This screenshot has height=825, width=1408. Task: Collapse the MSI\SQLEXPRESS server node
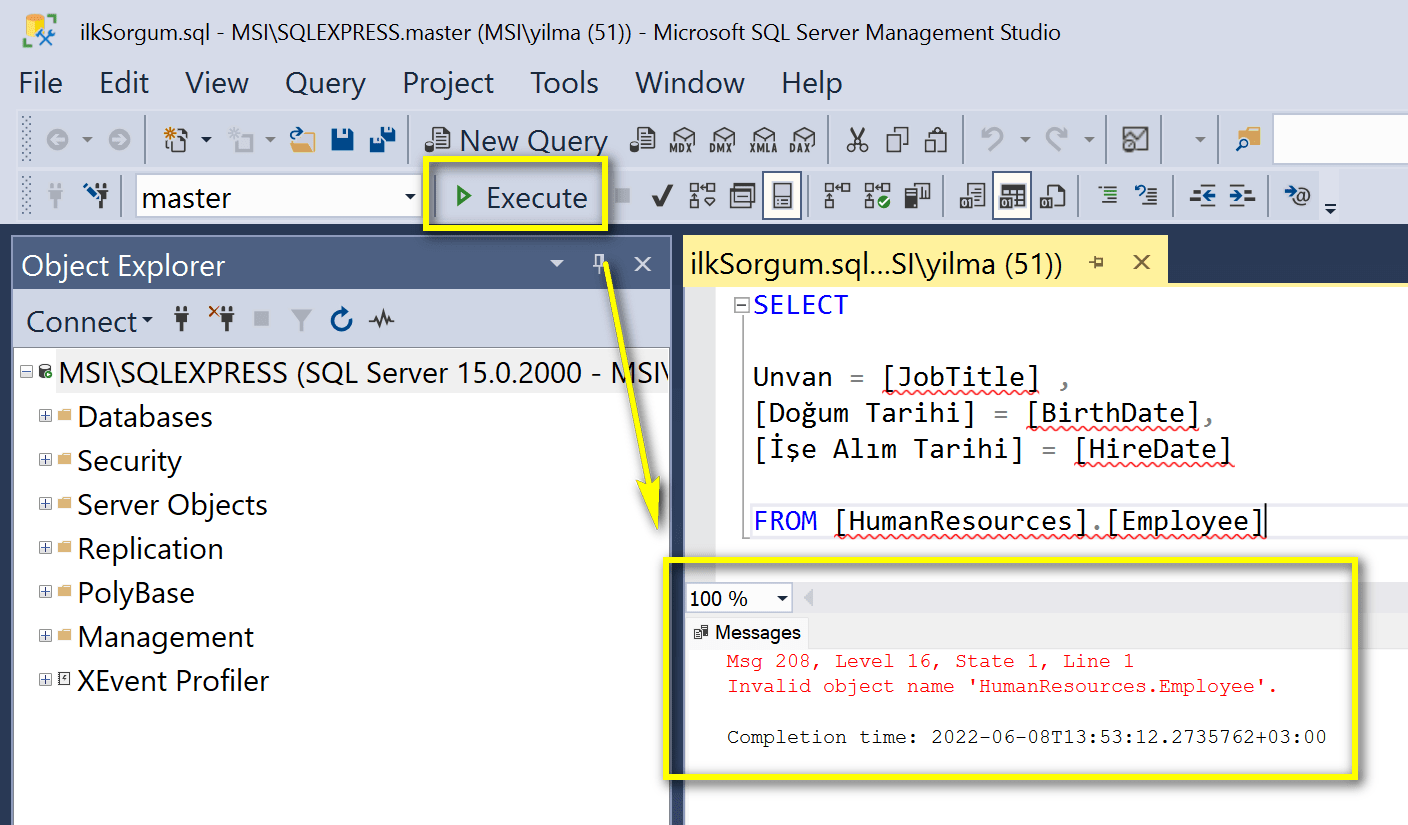(27, 372)
